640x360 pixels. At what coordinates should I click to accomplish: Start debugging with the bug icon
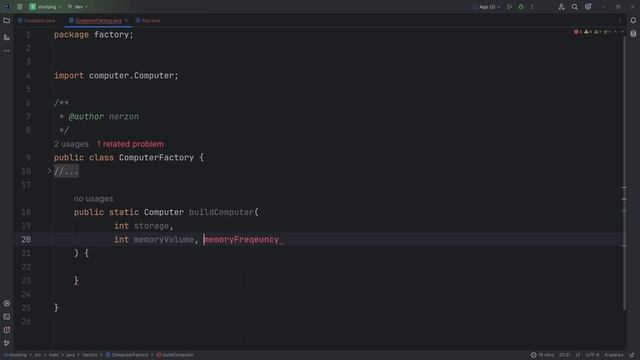pos(521,7)
